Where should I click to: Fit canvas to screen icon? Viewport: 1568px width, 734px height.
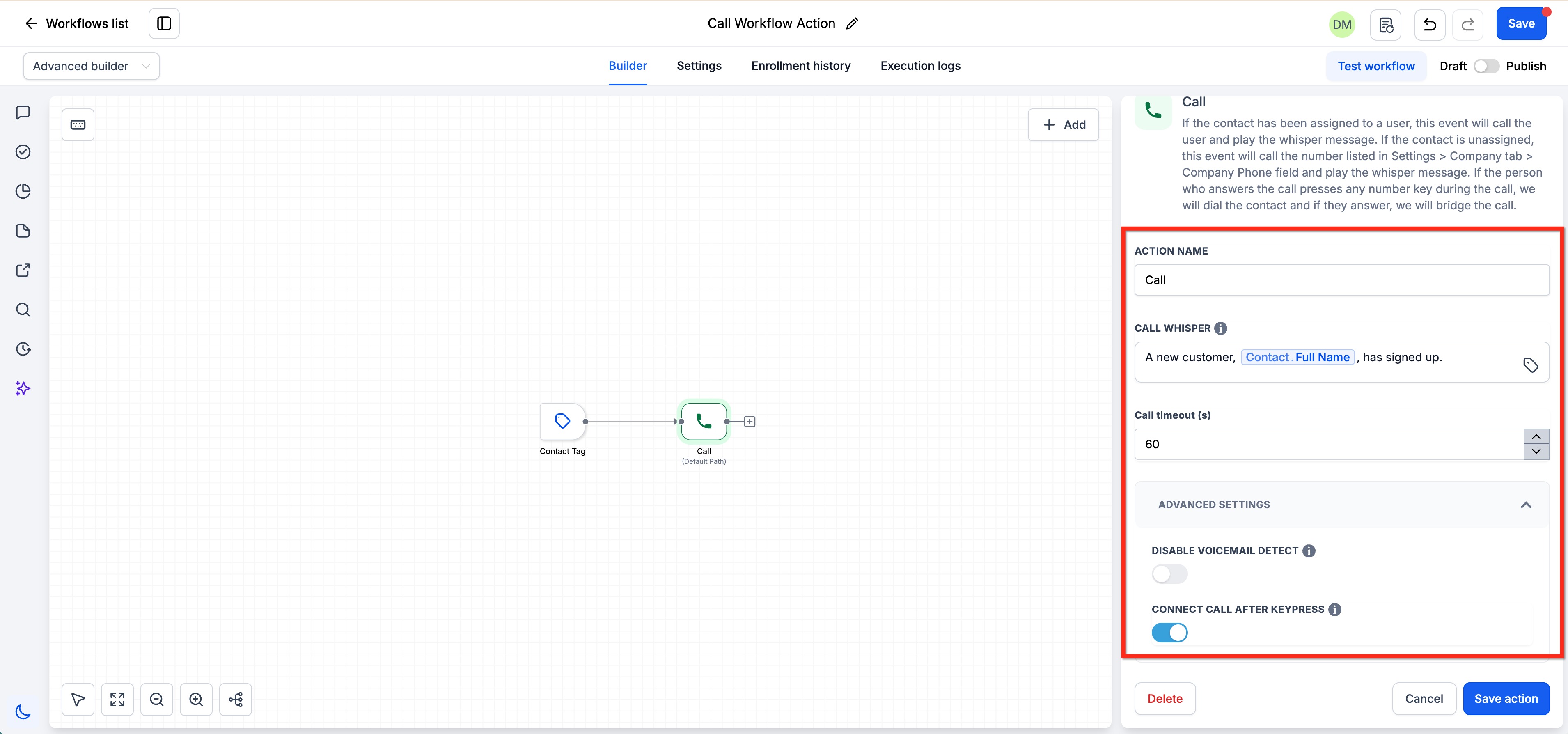(117, 699)
